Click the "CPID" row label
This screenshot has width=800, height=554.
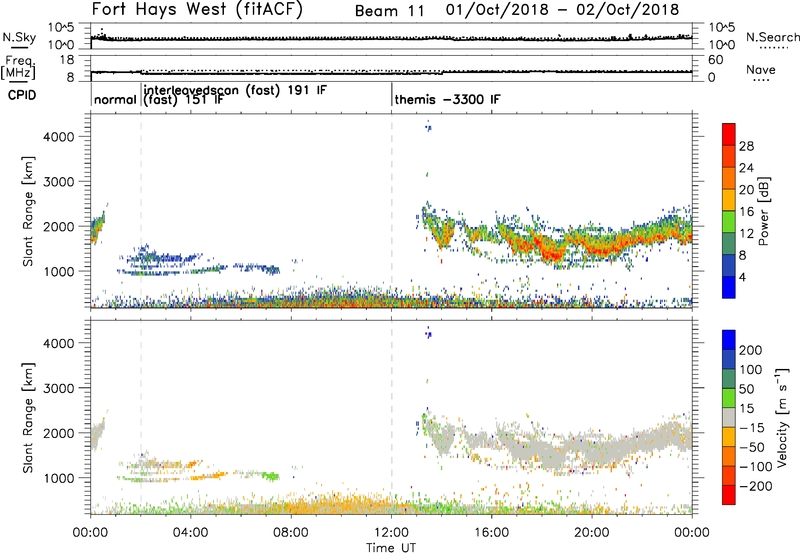[x=22, y=95]
